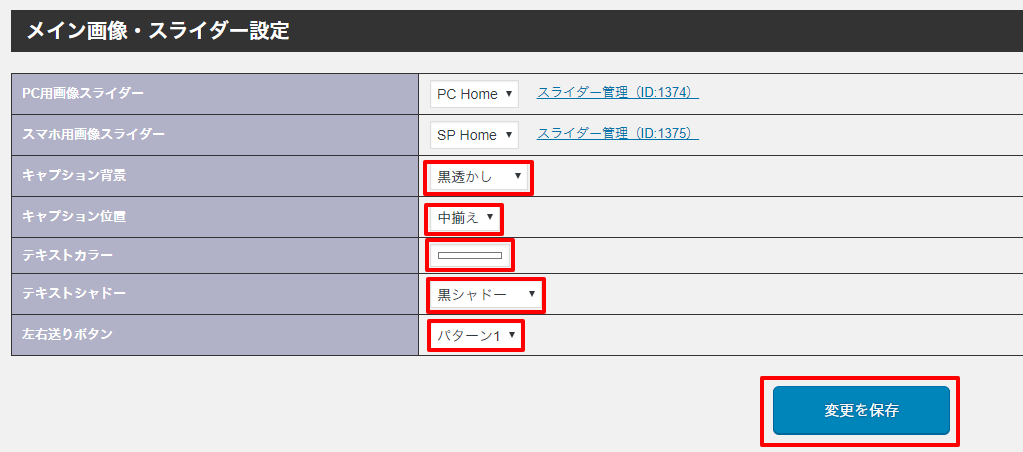Click the PC用画像スライダー row label

pos(83,93)
